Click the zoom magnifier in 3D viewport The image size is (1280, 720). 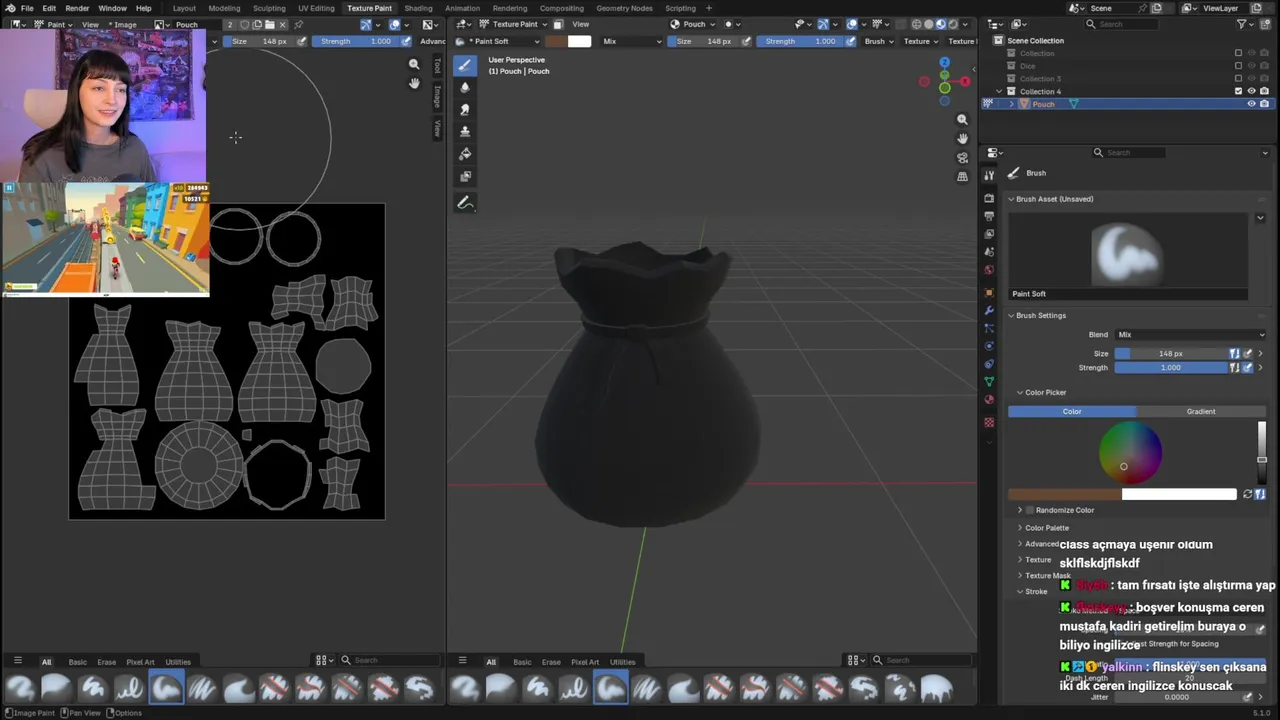click(962, 119)
